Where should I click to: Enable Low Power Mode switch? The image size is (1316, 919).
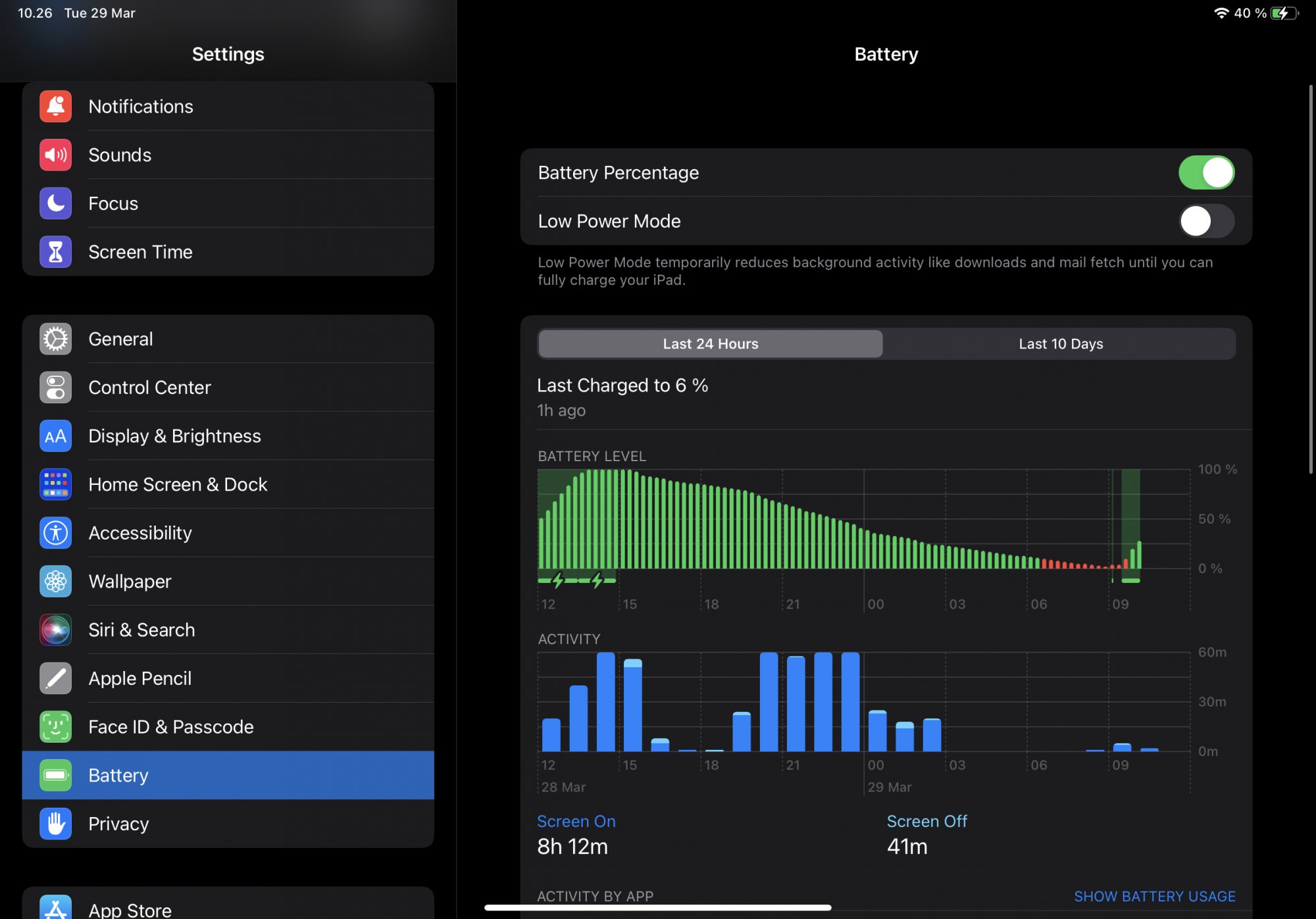pos(1205,221)
